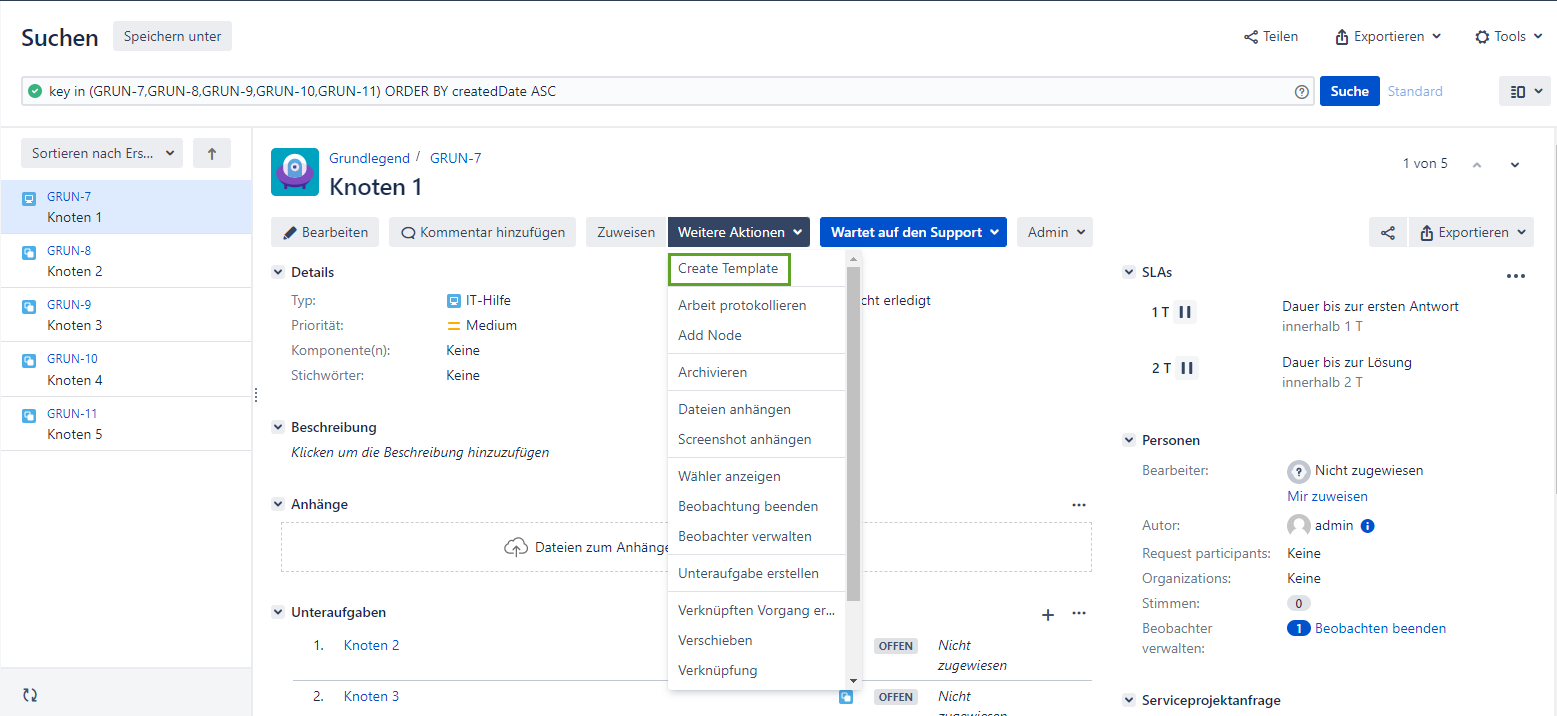Open the Anhänge three-dots options menu
Image resolution: width=1557 pixels, height=716 pixels.
click(1078, 505)
